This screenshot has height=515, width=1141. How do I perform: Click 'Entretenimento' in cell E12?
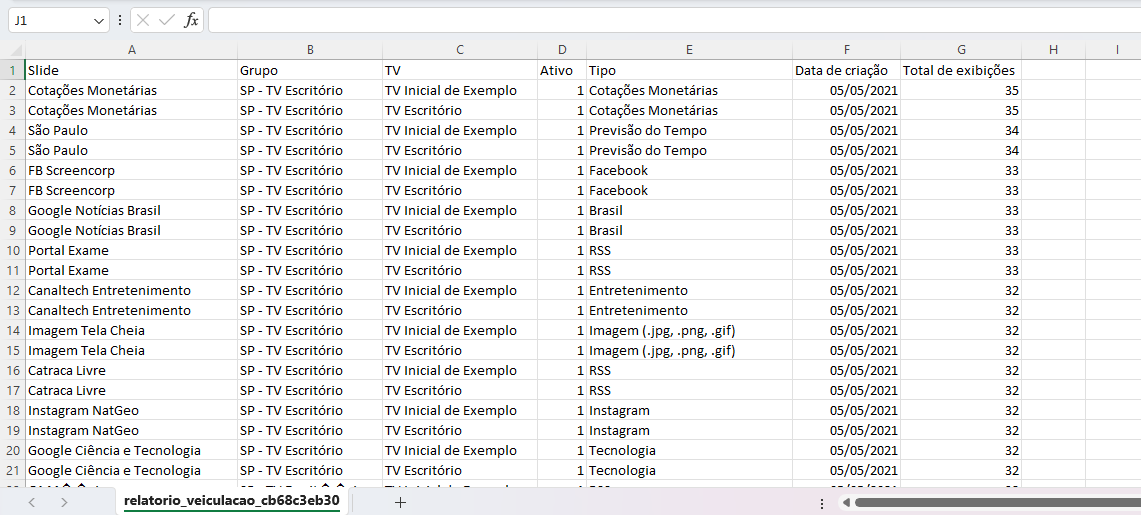(x=638, y=291)
